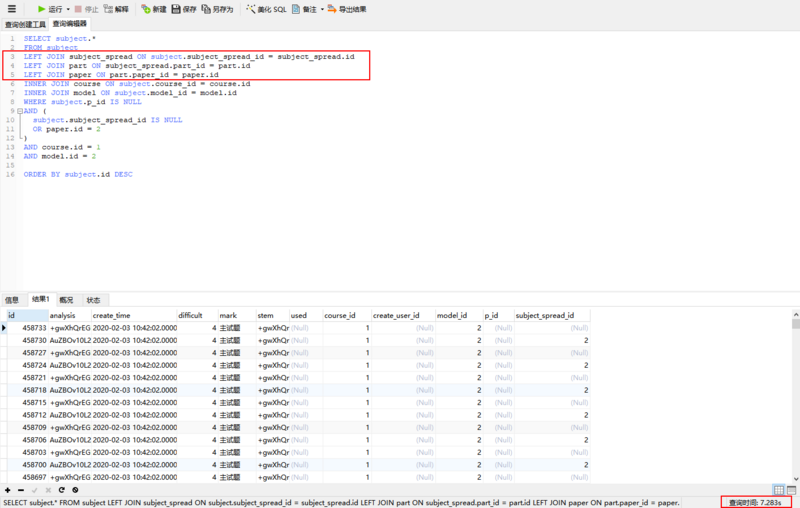Viewport: 800px width, 508px height.
Task: Click the query time 7.283s status
Action: [x=756, y=502]
